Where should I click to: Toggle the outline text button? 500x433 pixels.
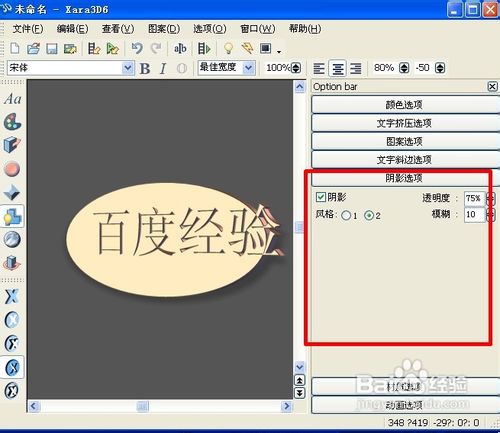pyautogui.click(x=182, y=68)
